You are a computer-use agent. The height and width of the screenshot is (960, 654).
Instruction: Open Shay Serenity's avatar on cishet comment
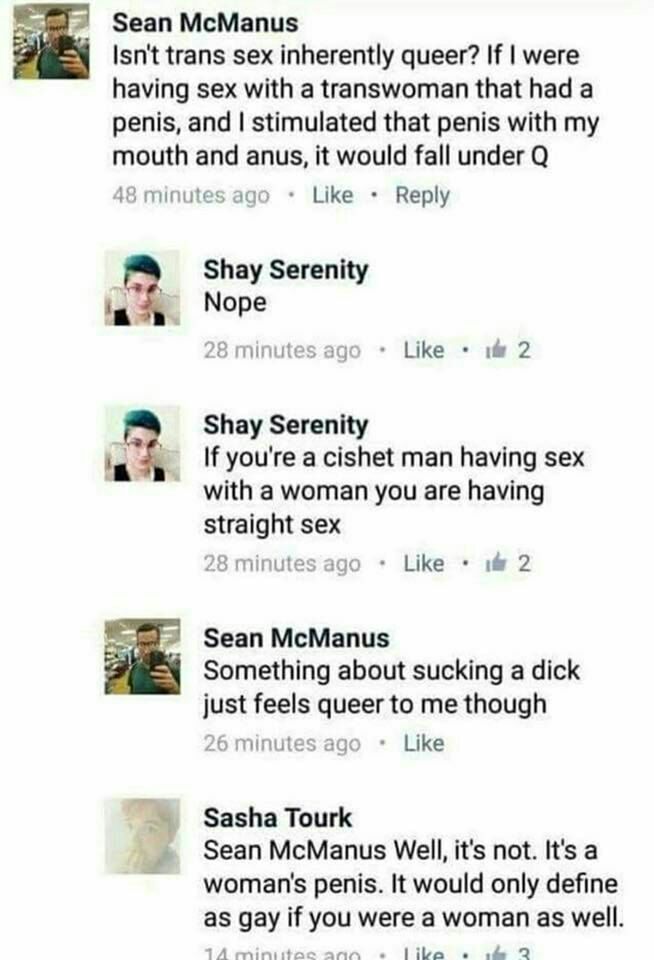[142, 443]
